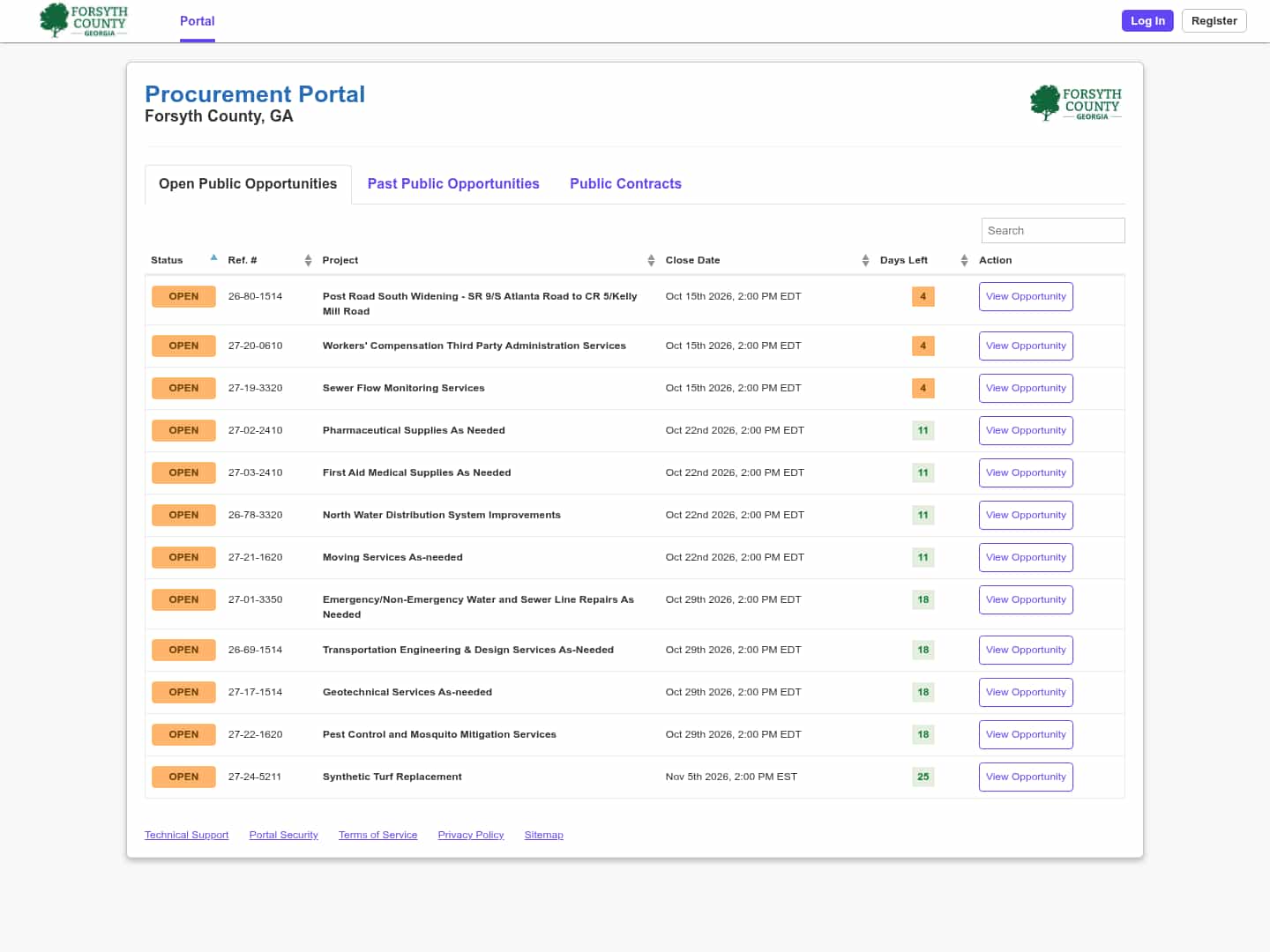Viewport: 1270px width, 952px height.
Task: View opportunity for Sewer Flow Monitoring Services
Action: coord(1026,389)
